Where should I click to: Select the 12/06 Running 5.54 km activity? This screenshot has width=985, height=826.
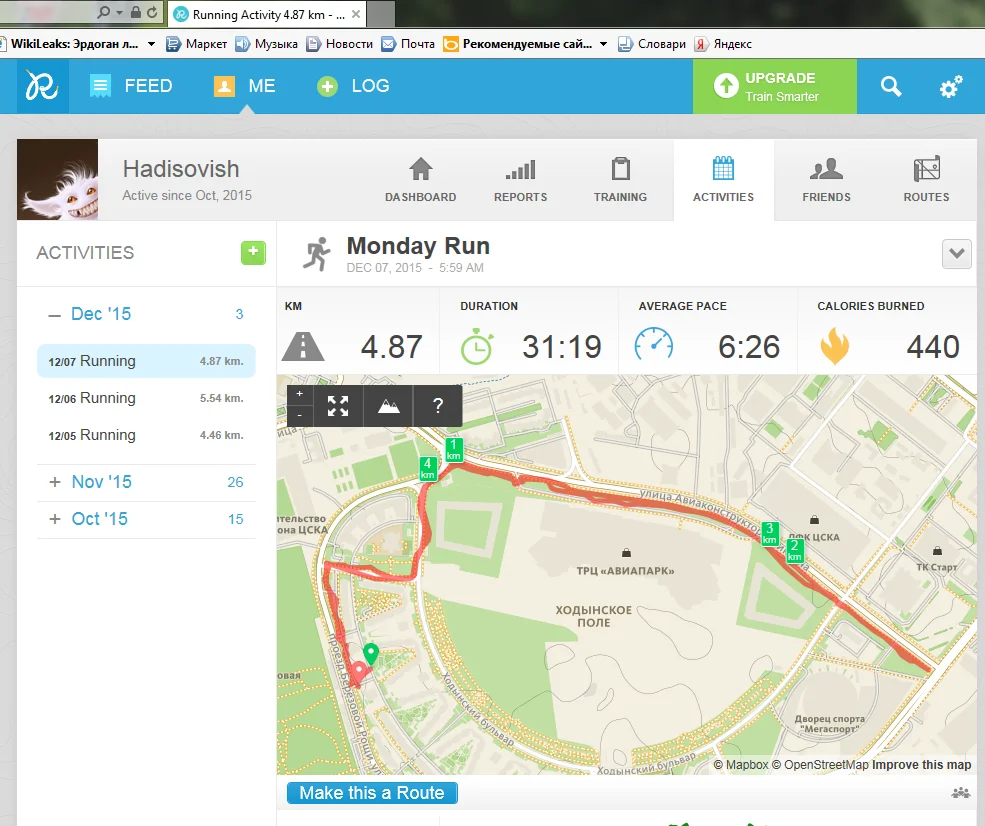(146, 398)
